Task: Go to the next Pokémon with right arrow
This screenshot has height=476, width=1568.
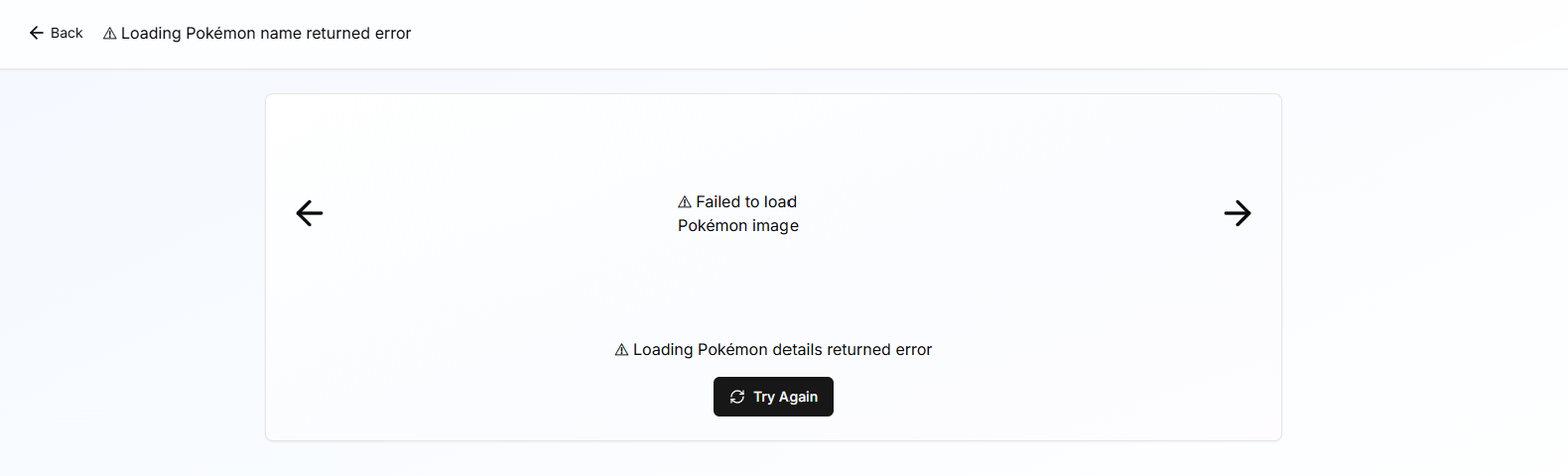Action: coord(1238,213)
